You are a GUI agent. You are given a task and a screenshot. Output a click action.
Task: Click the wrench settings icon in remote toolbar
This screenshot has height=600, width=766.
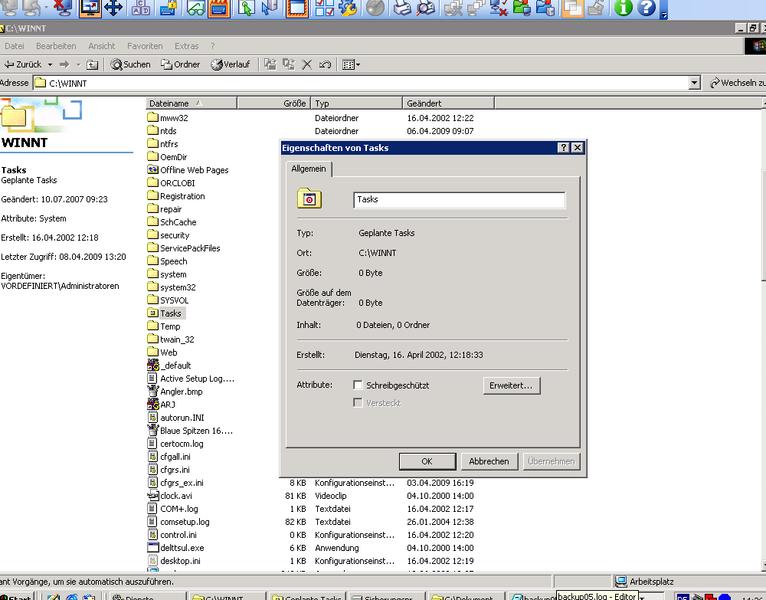click(x=348, y=8)
